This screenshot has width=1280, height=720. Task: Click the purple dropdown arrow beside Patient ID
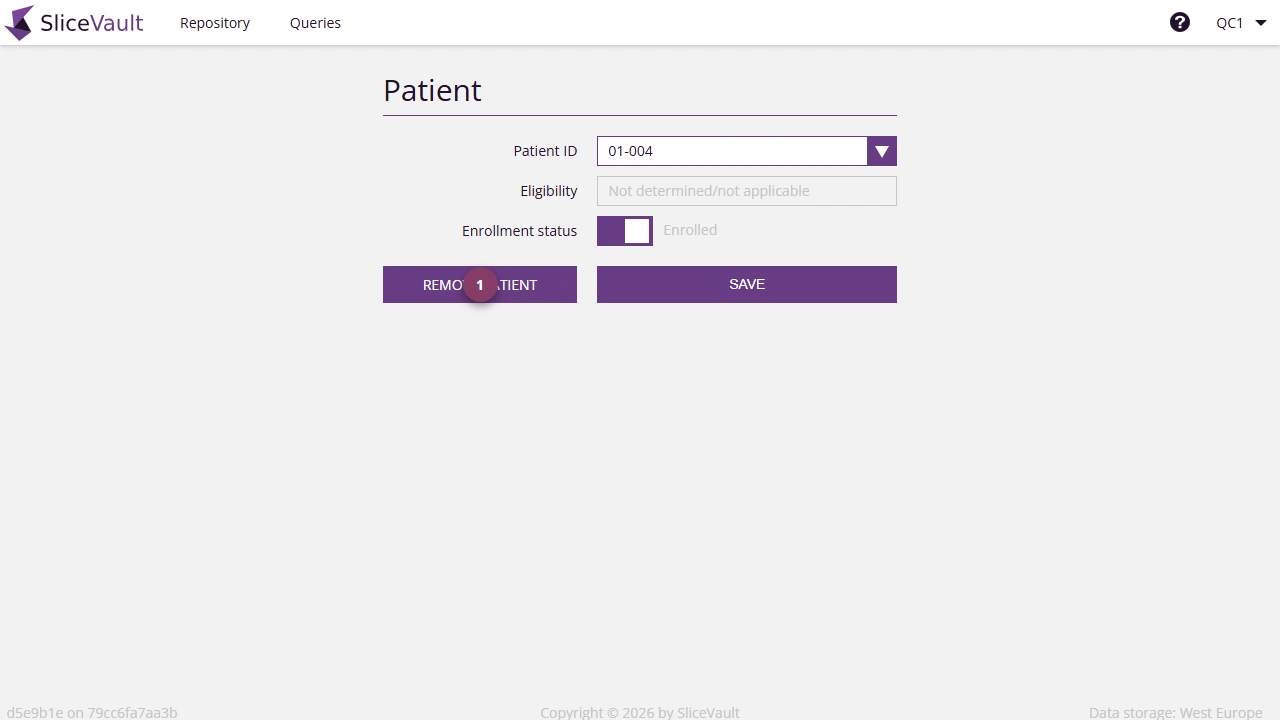881,151
